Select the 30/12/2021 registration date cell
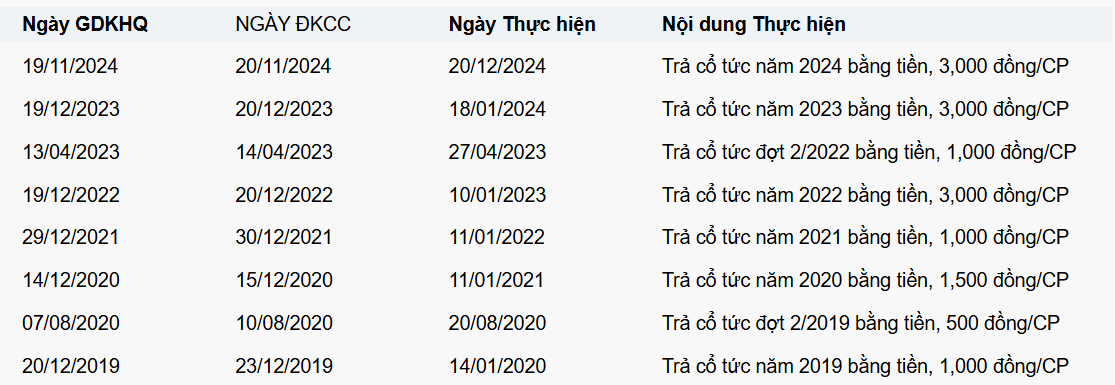This screenshot has width=1115, height=385. click(284, 237)
